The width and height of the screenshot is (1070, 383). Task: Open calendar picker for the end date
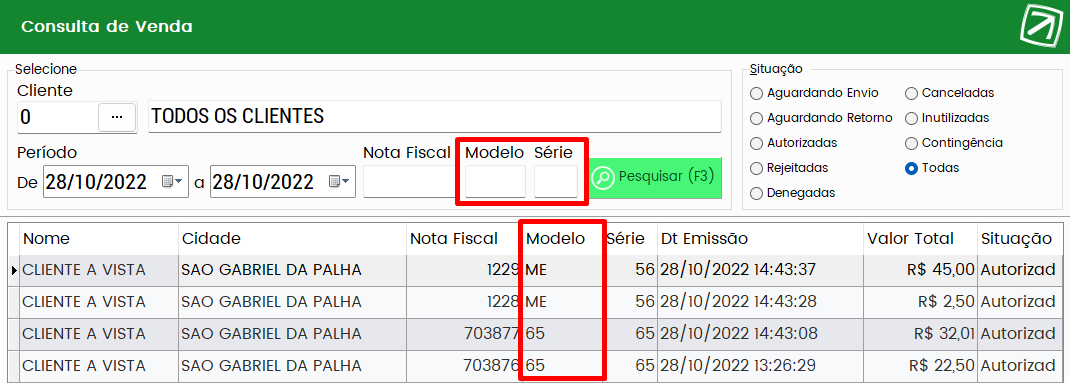[339, 182]
